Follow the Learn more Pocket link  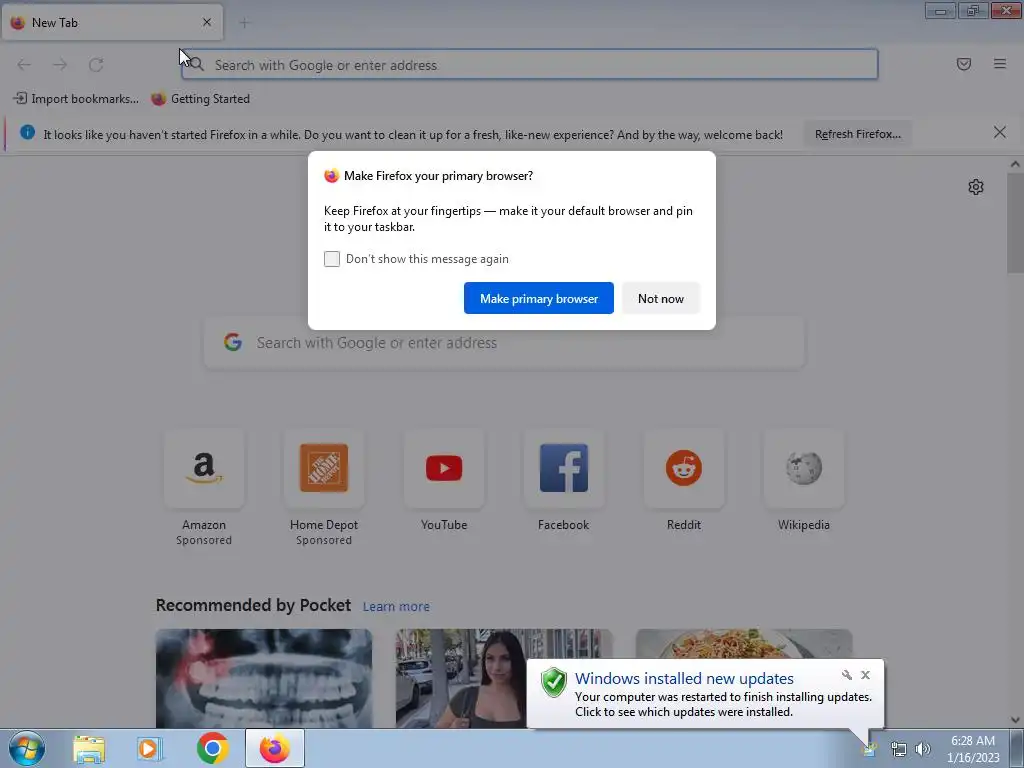(396, 607)
